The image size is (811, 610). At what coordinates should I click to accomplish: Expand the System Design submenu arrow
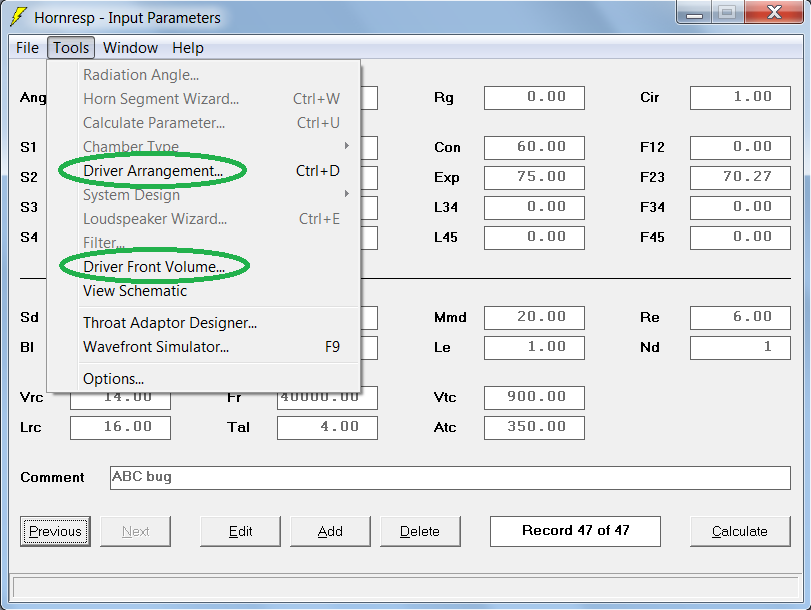347,194
